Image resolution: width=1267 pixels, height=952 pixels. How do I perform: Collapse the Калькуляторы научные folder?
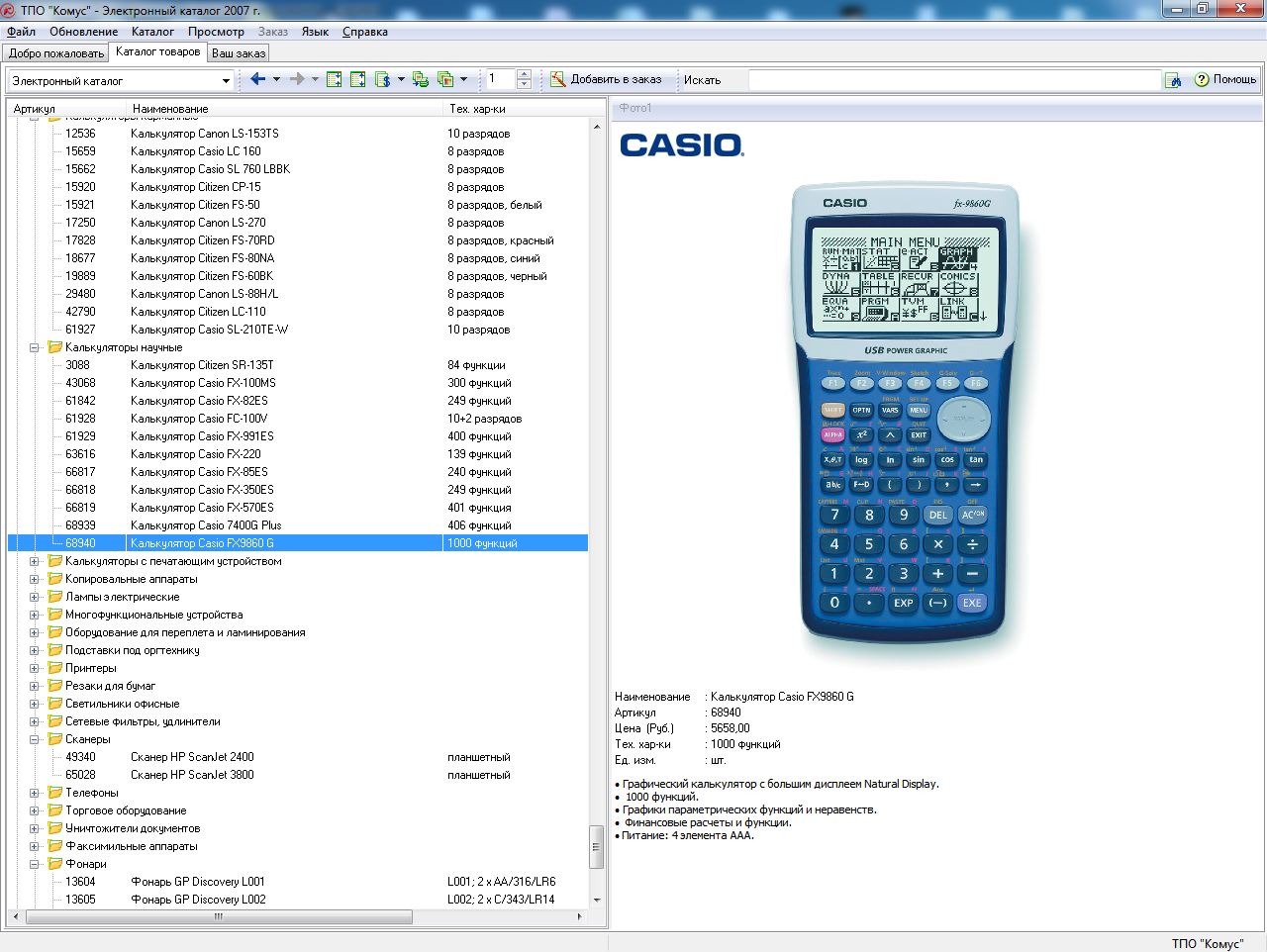pos(35,347)
